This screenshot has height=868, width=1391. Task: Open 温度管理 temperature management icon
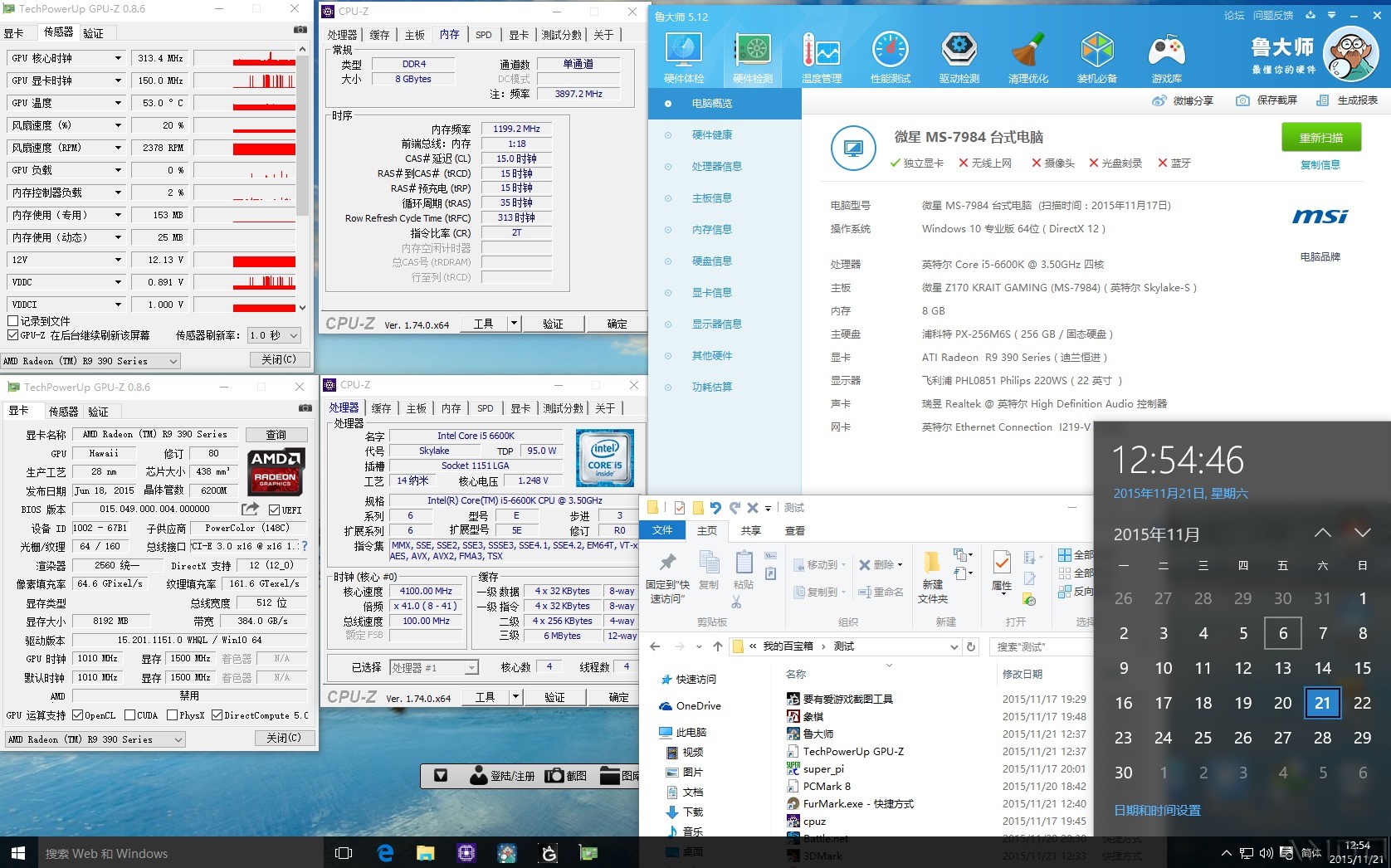click(x=822, y=58)
